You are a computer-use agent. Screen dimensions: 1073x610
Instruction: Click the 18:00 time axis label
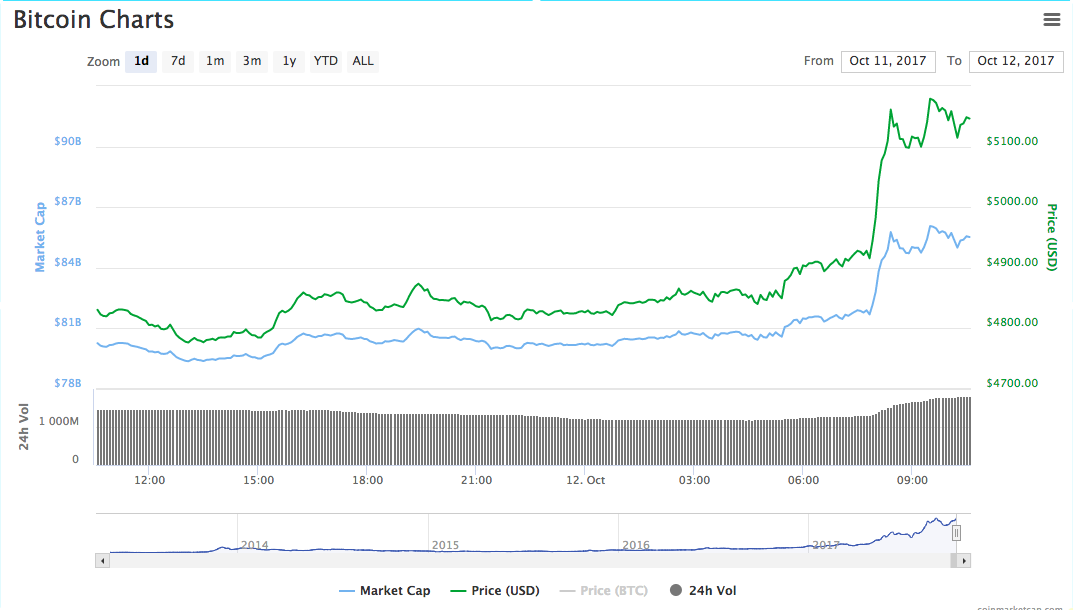(367, 480)
